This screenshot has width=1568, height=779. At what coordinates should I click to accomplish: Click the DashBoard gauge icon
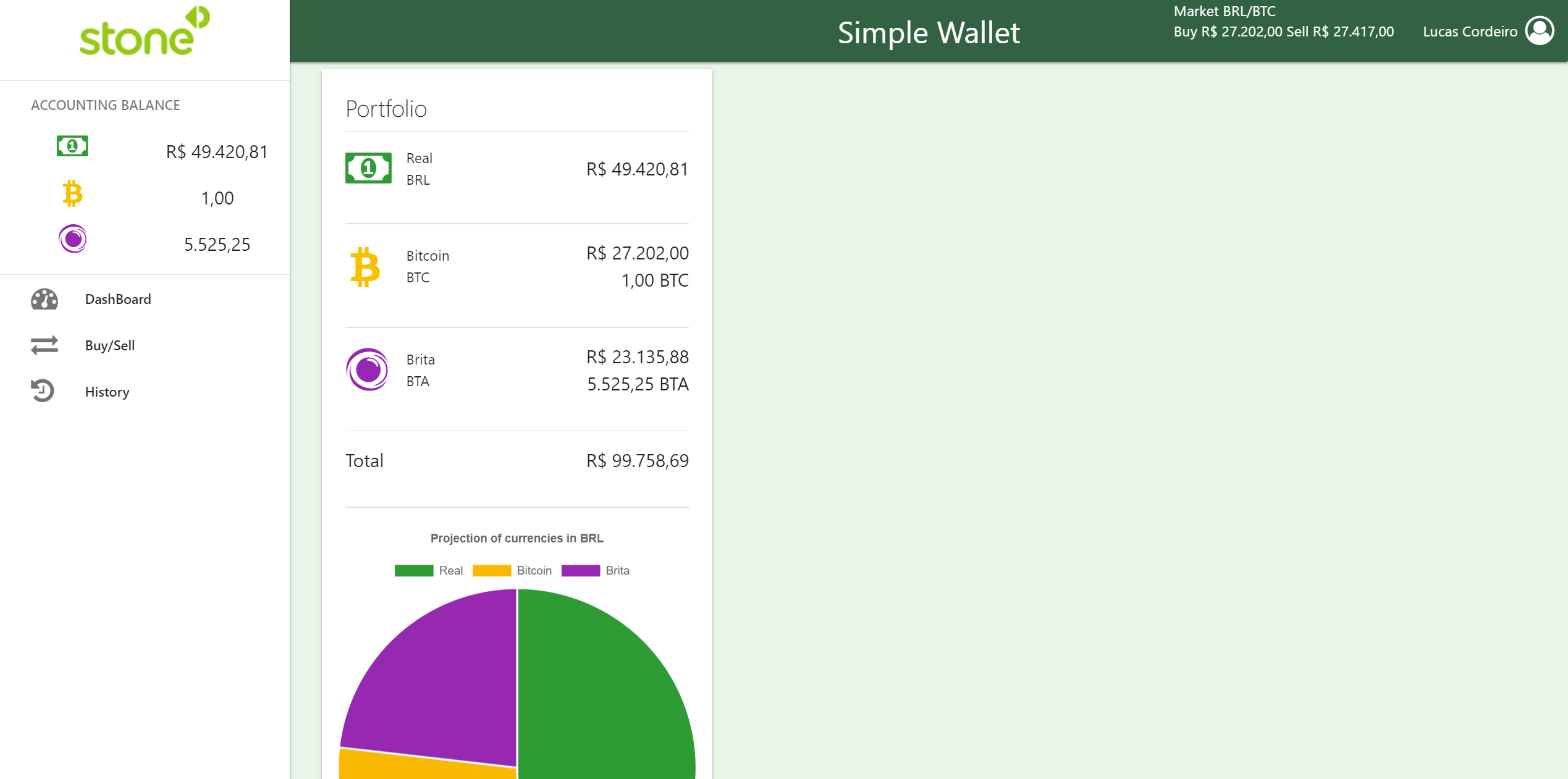coord(43,299)
